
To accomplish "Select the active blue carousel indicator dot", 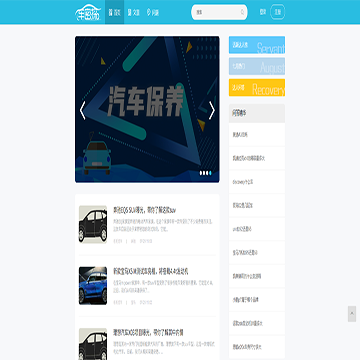I will click(210, 173).
